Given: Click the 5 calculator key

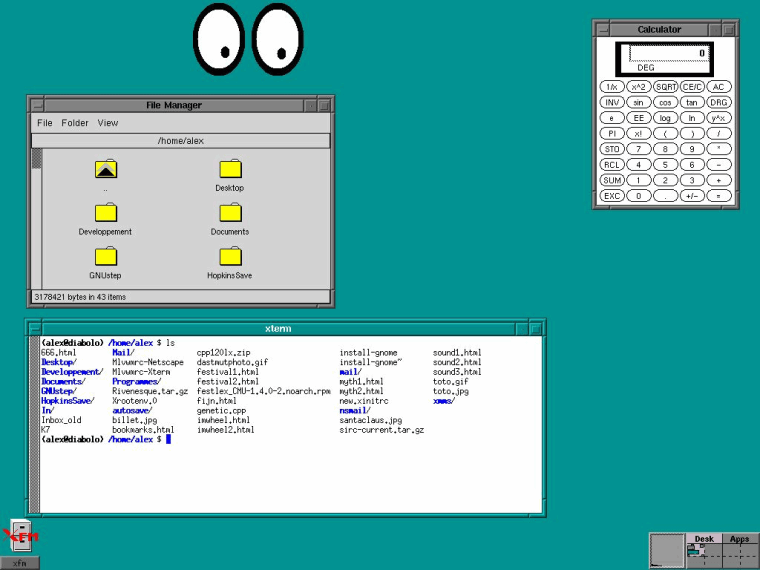Looking at the screenshot, I should [665, 164].
